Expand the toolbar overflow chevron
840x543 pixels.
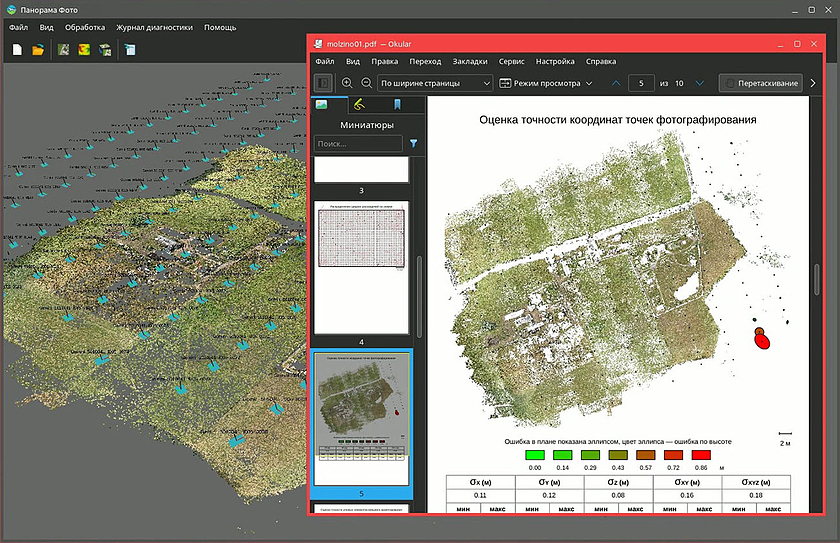click(x=813, y=83)
